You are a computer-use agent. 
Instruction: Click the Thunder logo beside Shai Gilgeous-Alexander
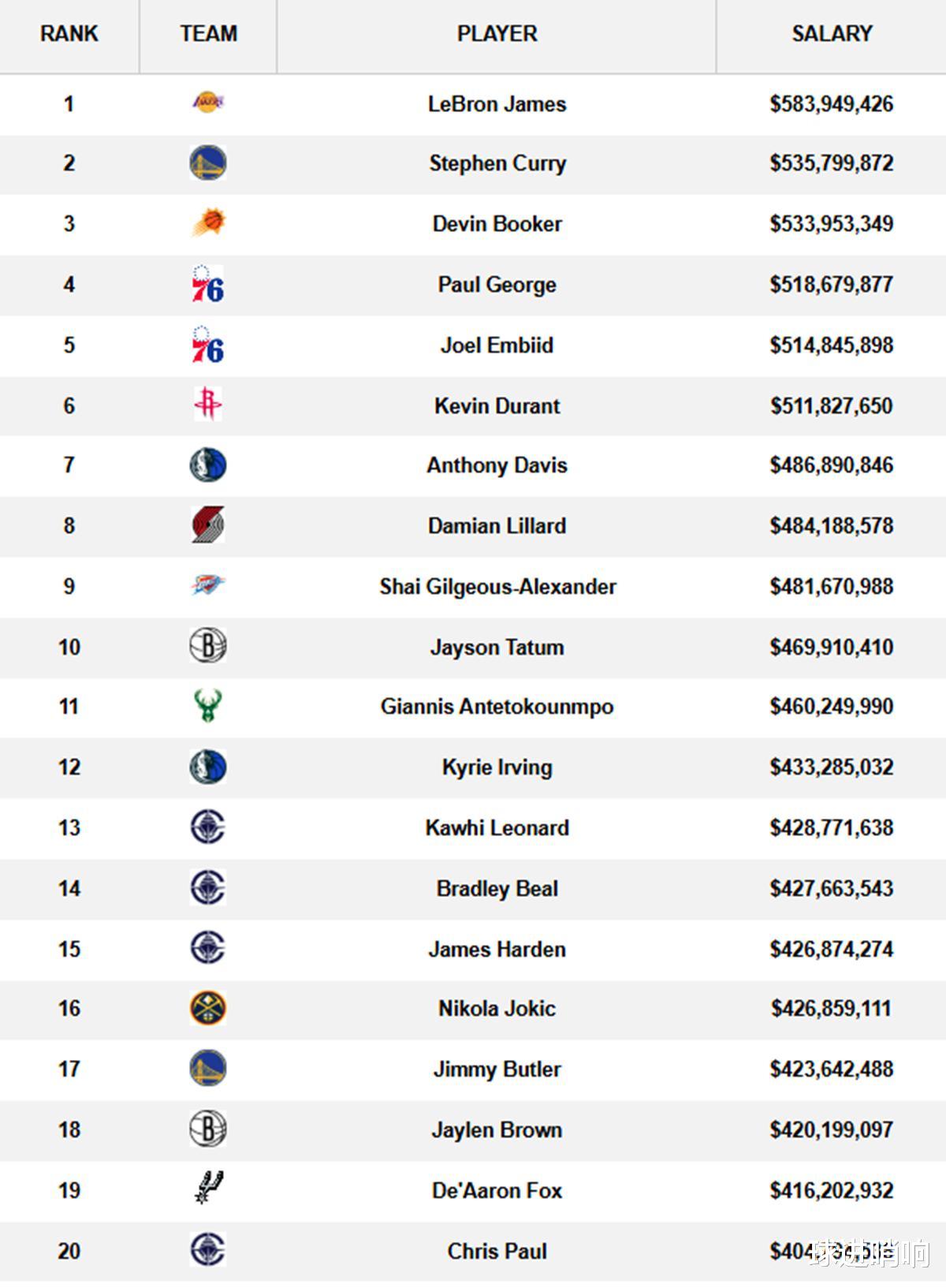208,585
